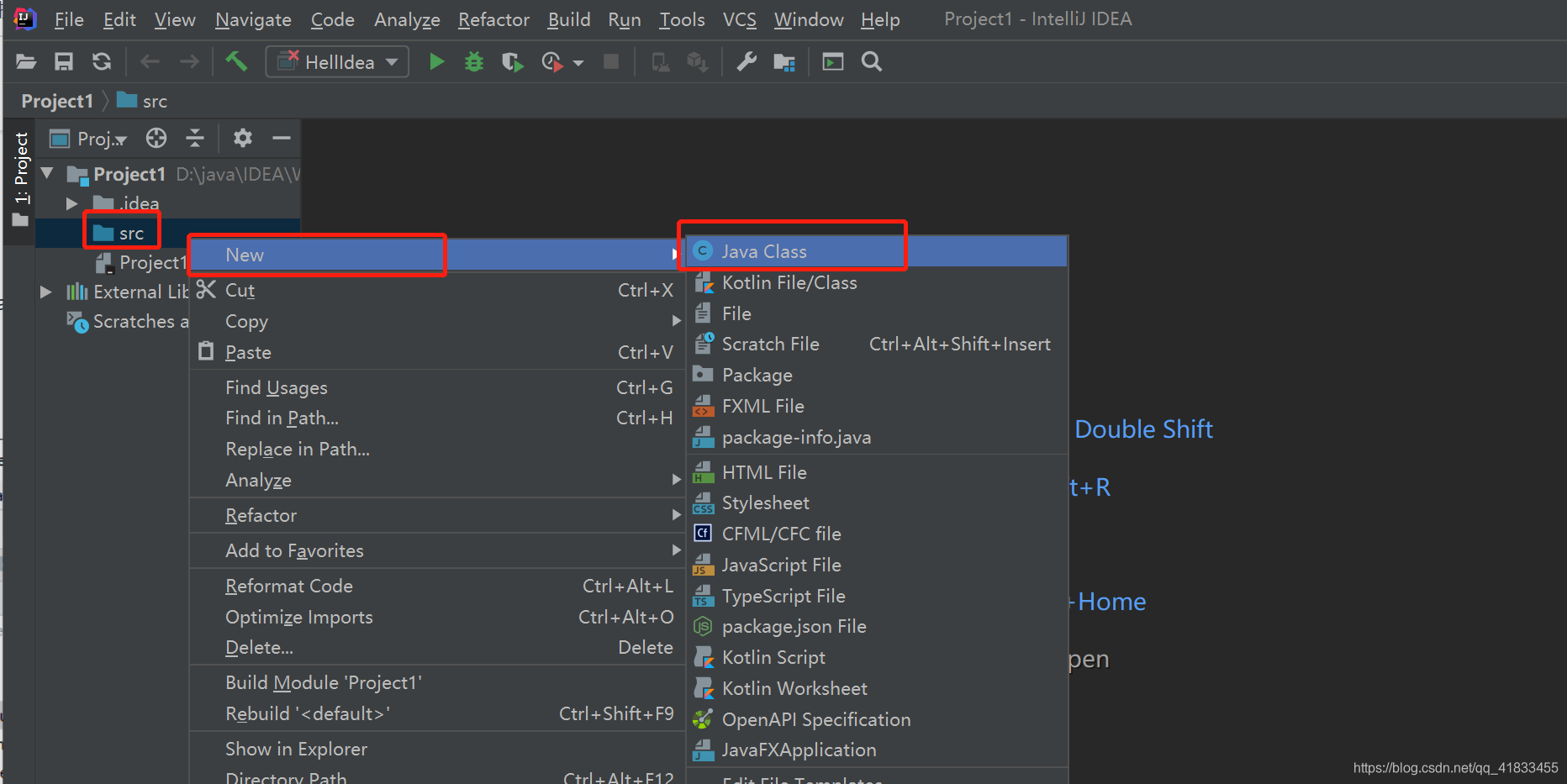Screen dimensions: 1567x784
Task: Open the File menu
Action: [x=69, y=19]
